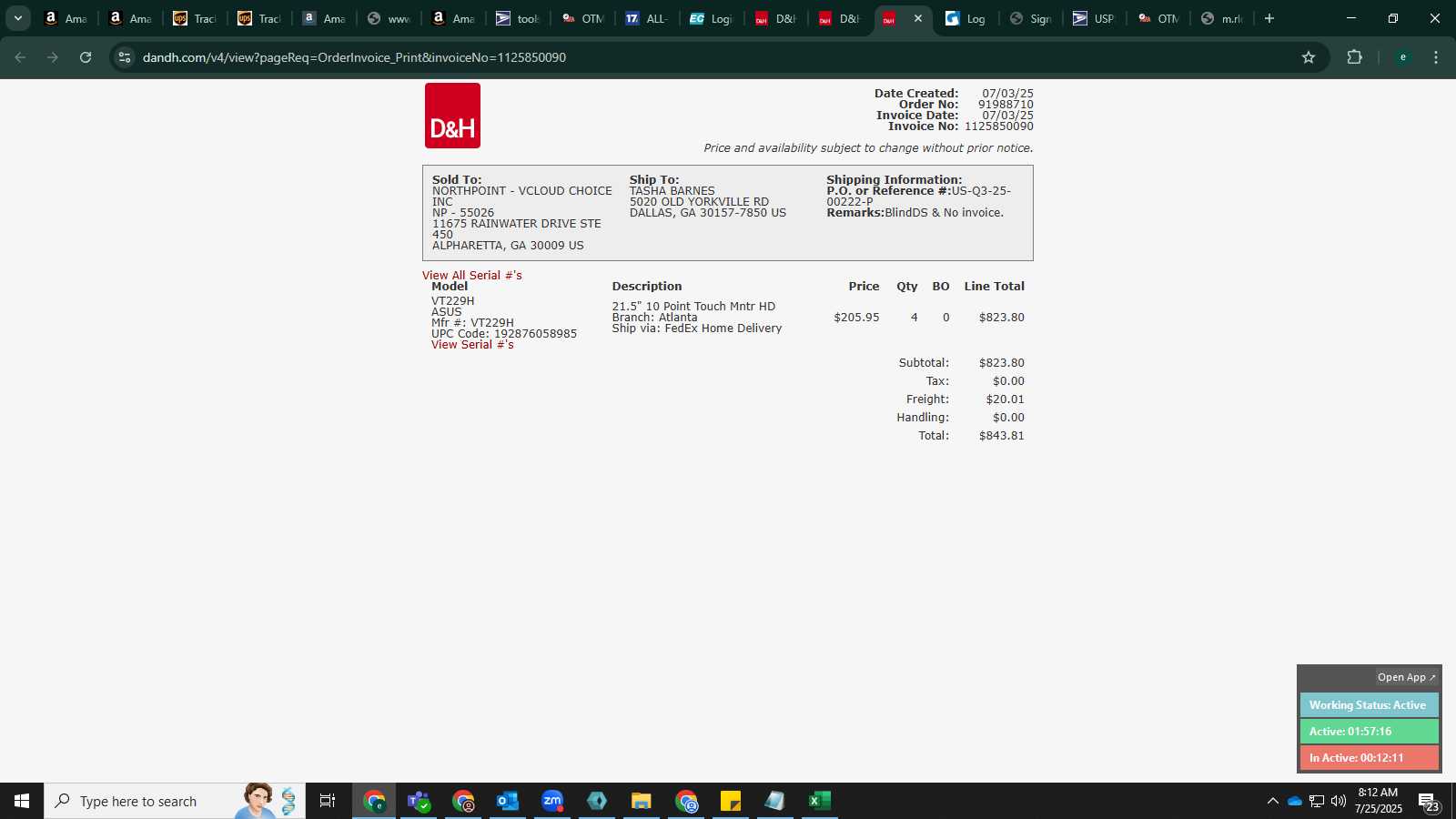Open the notification center icon

pyautogui.click(x=1429, y=802)
